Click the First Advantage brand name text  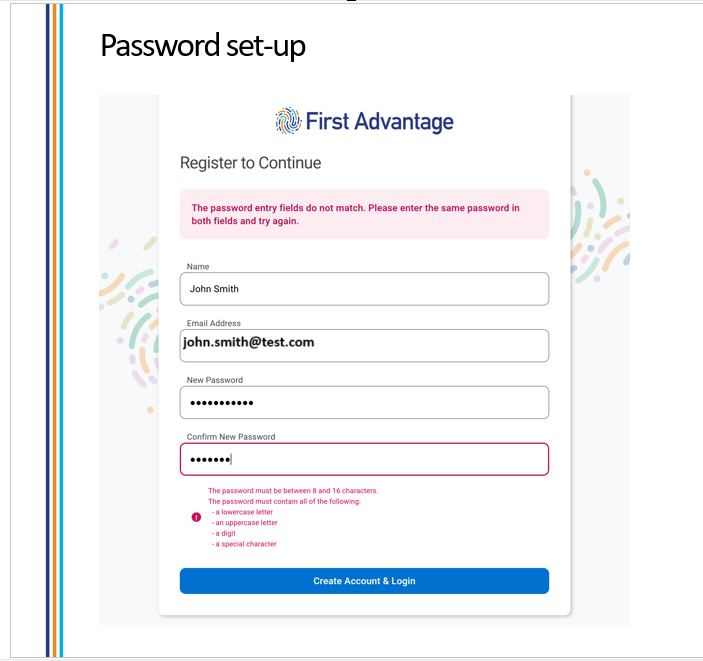pyautogui.click(x=379, y=122)
